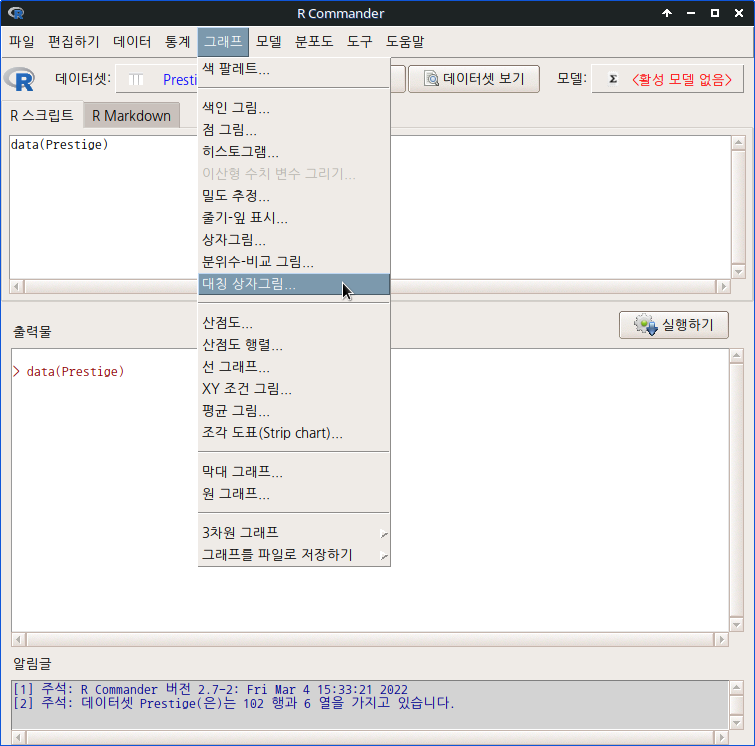Select 밀도 추정... menu entry
Image resolution: width=755 pixels, height=746 pixels.
(294, 196)
